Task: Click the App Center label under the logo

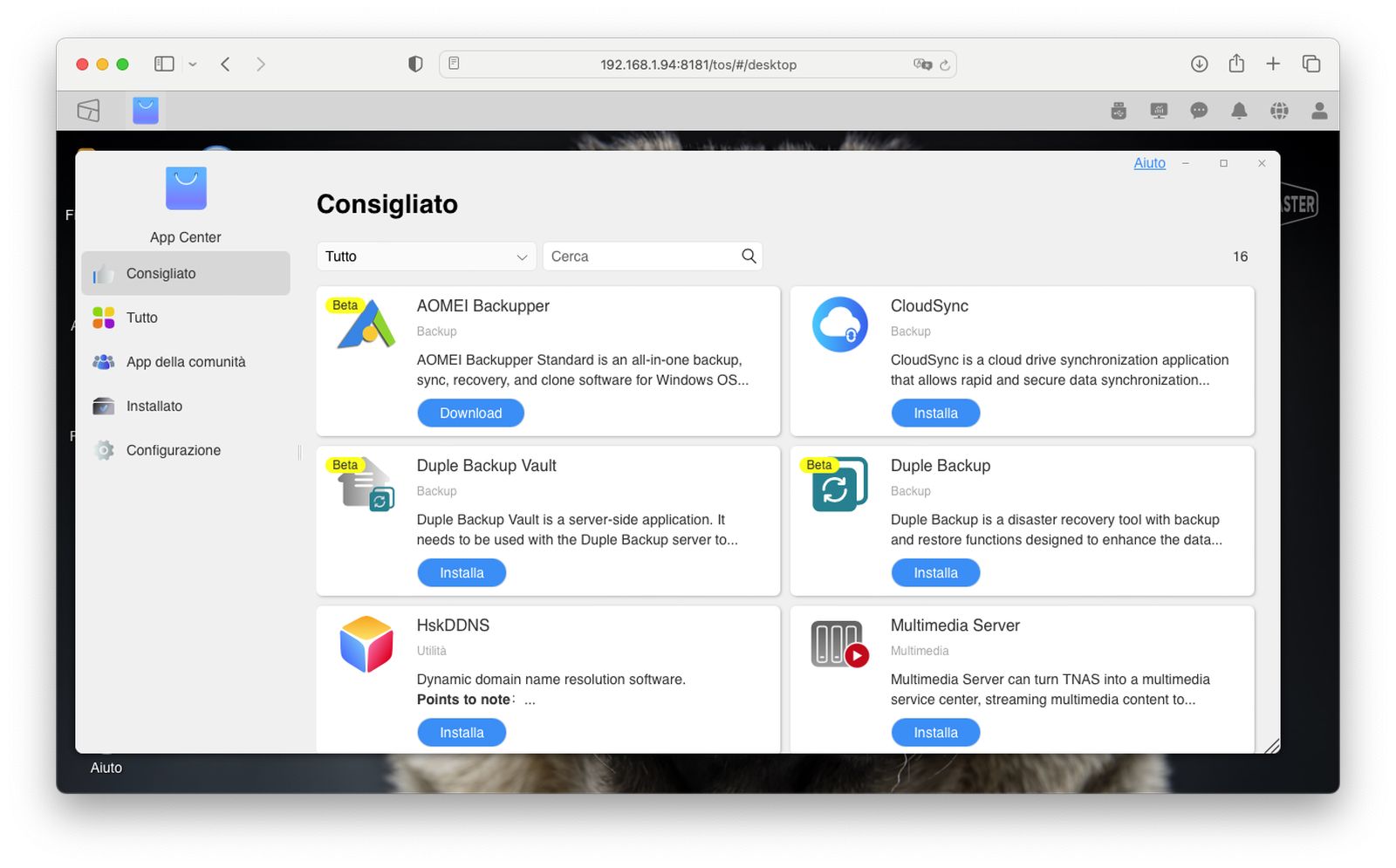Action: coord(186,237)
